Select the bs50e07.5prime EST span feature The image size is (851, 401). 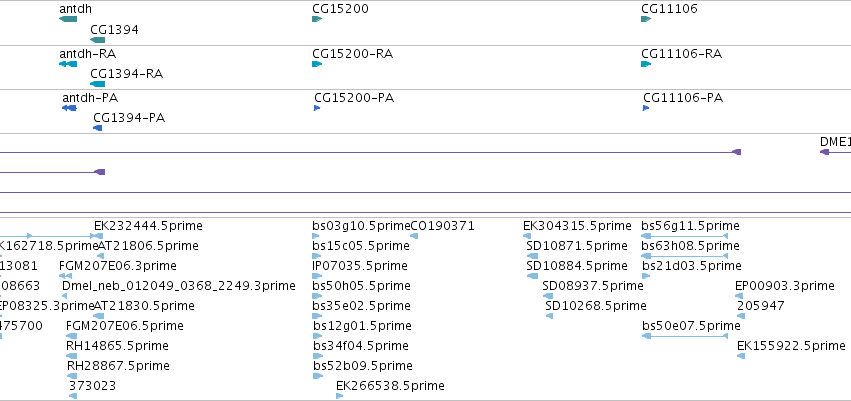(x=684, y=336)
